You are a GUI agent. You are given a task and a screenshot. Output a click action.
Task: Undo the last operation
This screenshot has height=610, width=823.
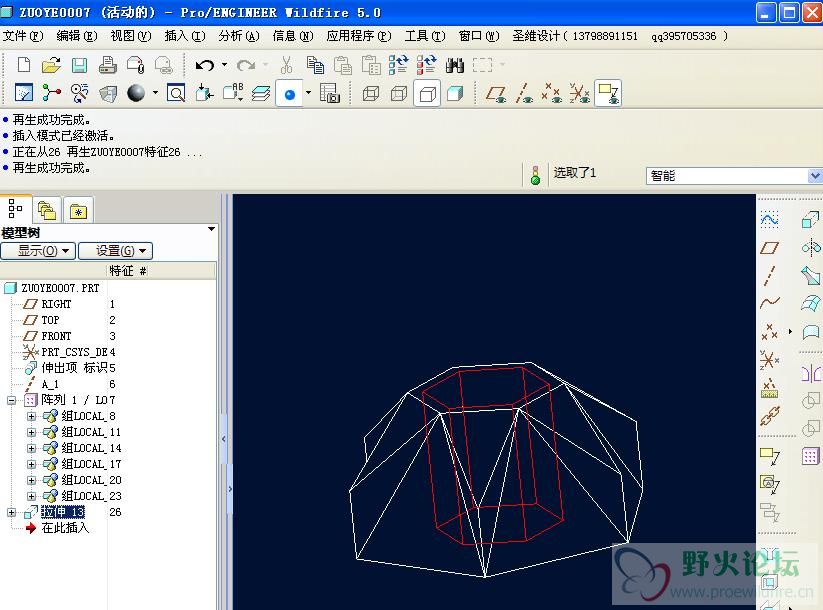204,65
